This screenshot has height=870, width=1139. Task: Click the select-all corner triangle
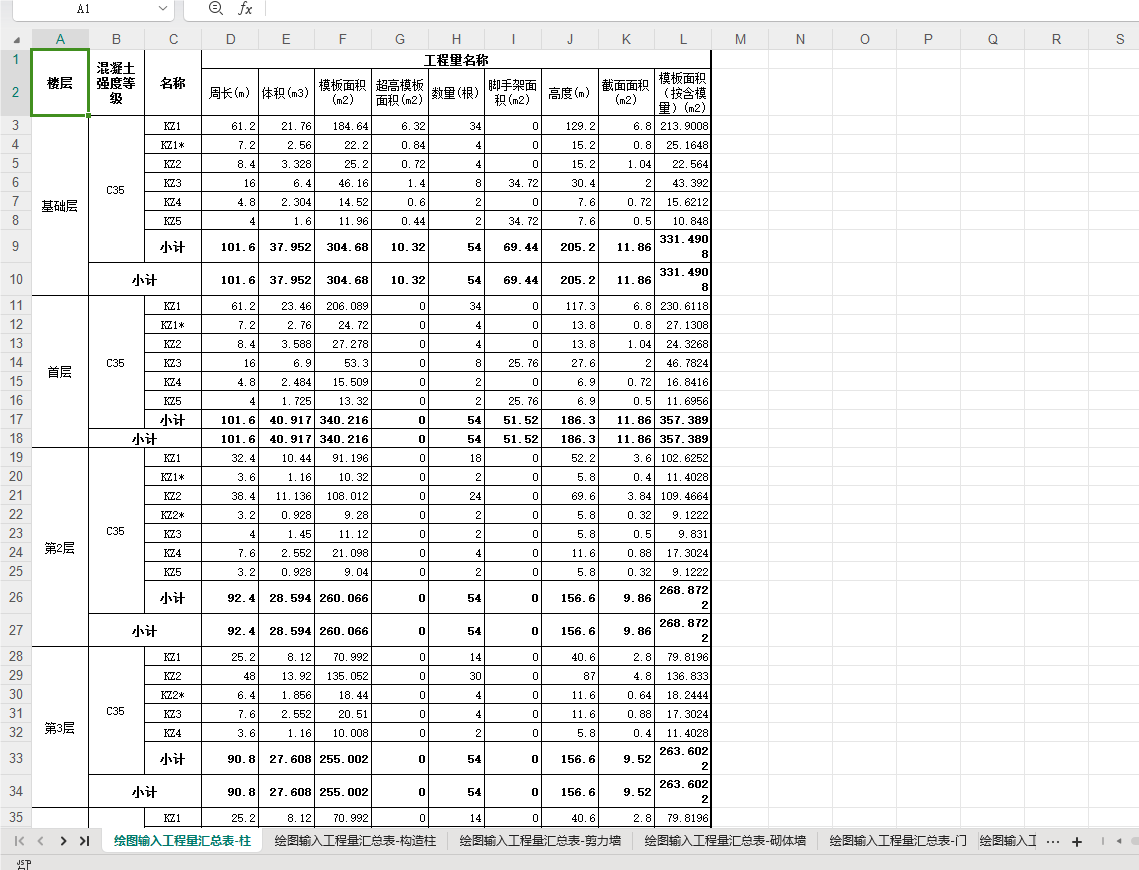point(16,40)
